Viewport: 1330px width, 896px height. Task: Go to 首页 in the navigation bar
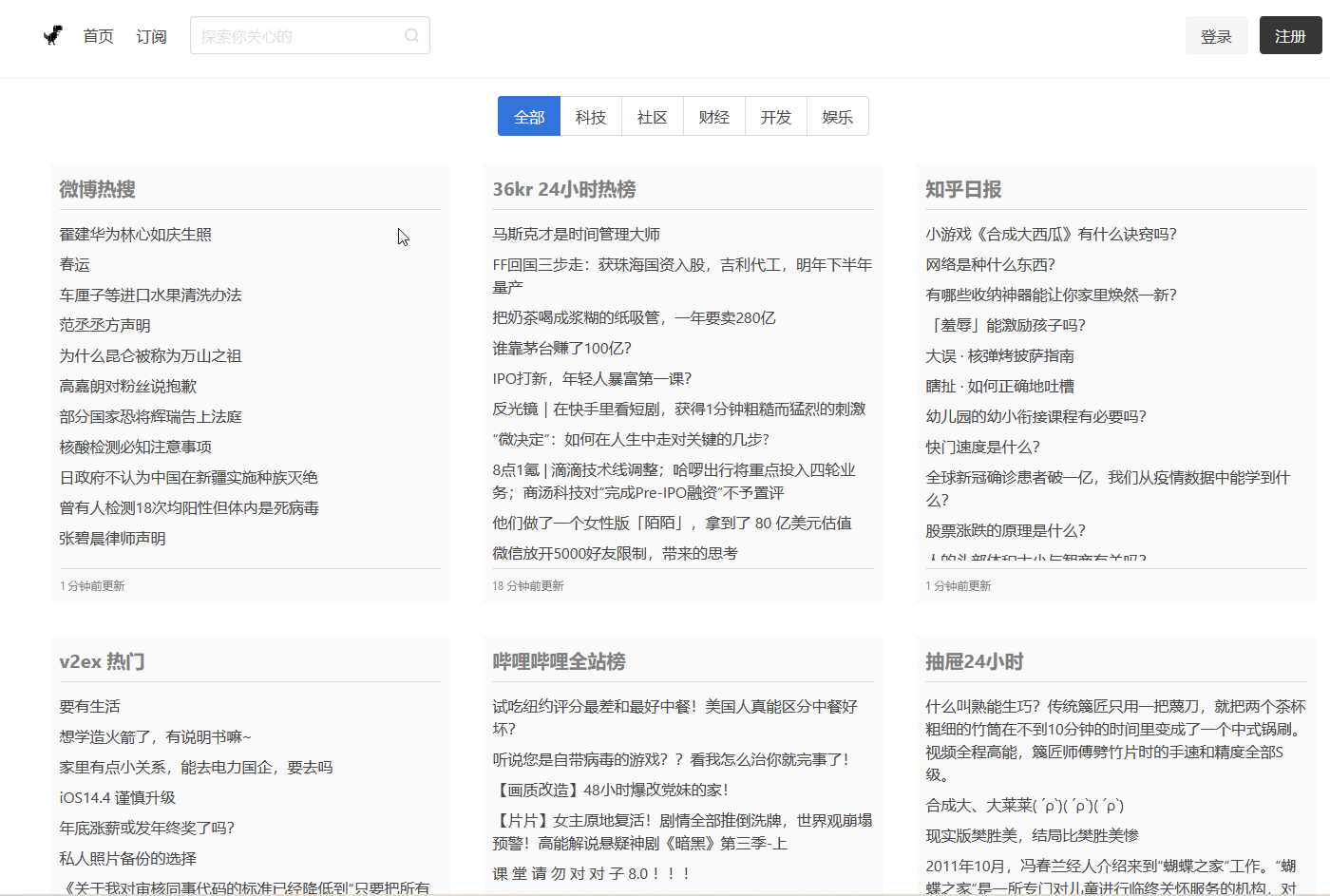tap(99, 36)
